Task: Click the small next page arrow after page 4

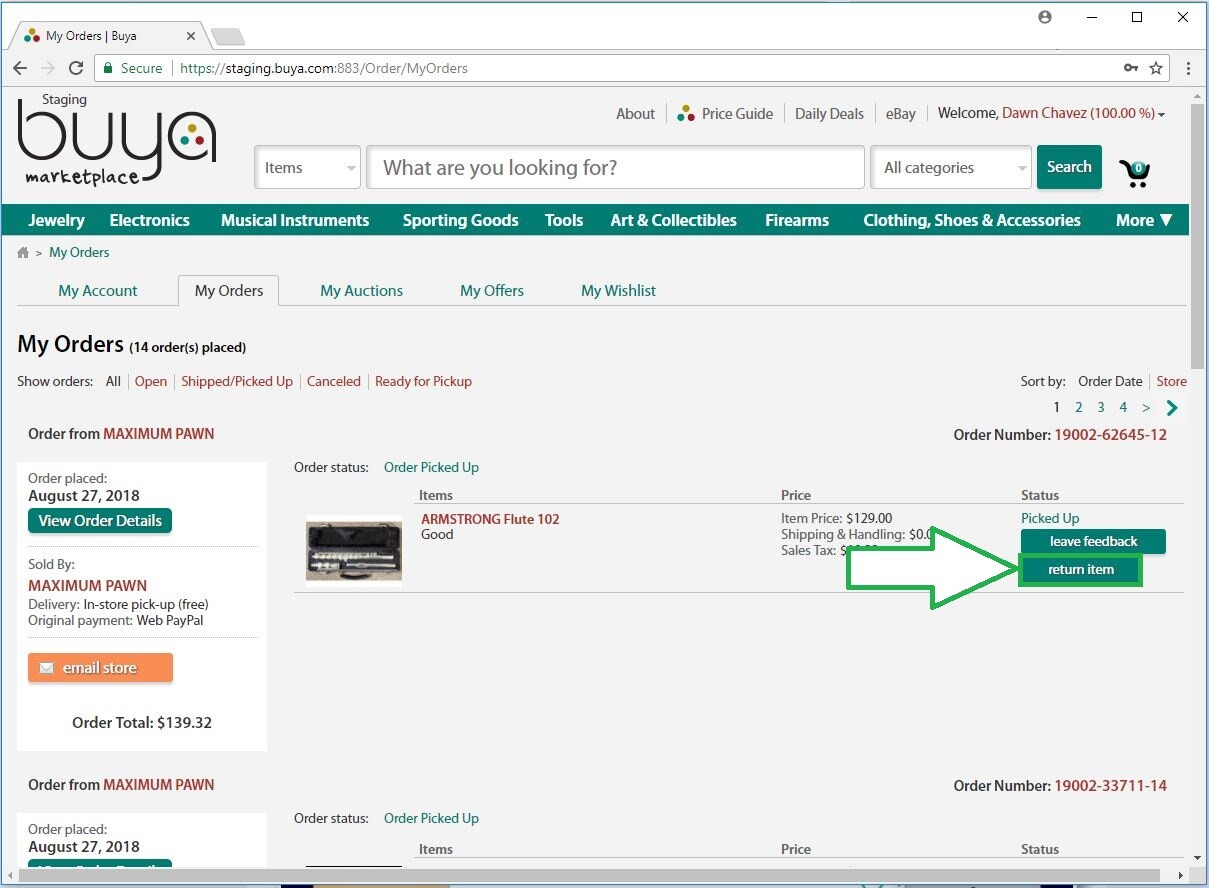Action: [x=1146, y=407]
